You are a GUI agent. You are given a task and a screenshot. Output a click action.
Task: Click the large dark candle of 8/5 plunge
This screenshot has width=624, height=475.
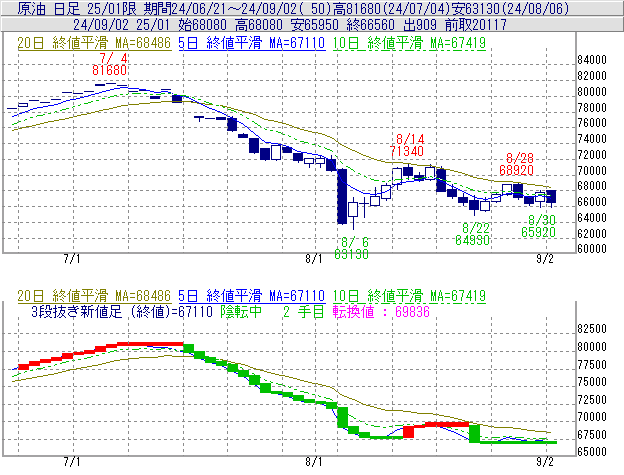click(x=342, y=197)
